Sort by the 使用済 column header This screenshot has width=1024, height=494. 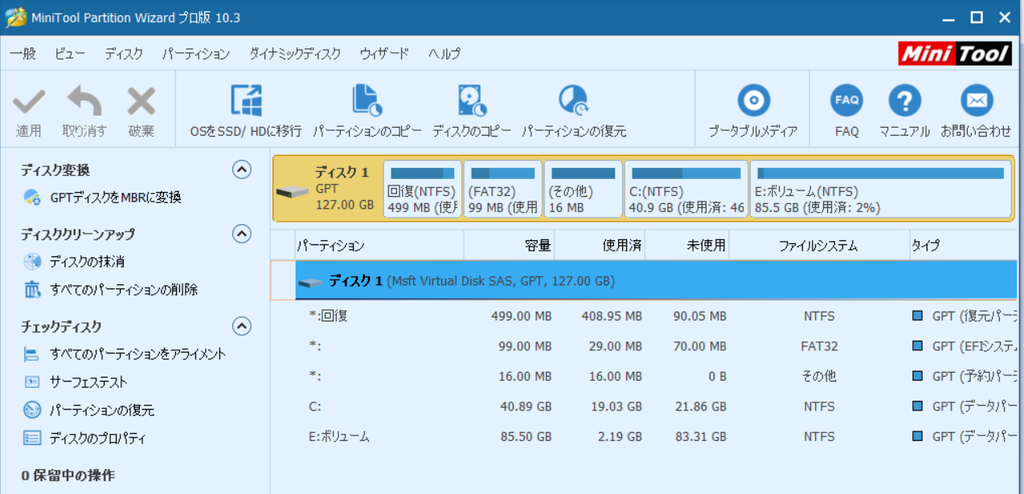[x=599, y=246]
